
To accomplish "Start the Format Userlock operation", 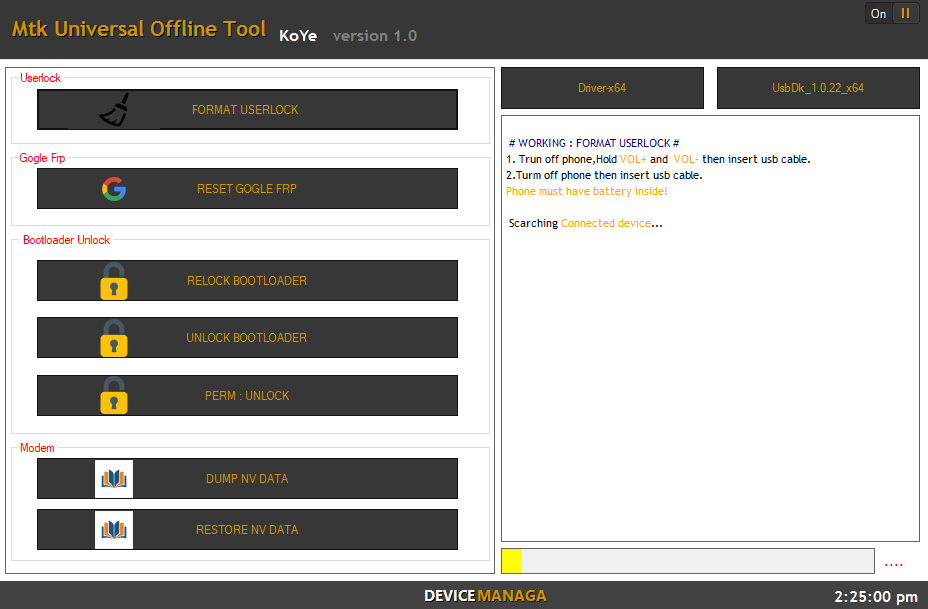I will tap(246, 109).
